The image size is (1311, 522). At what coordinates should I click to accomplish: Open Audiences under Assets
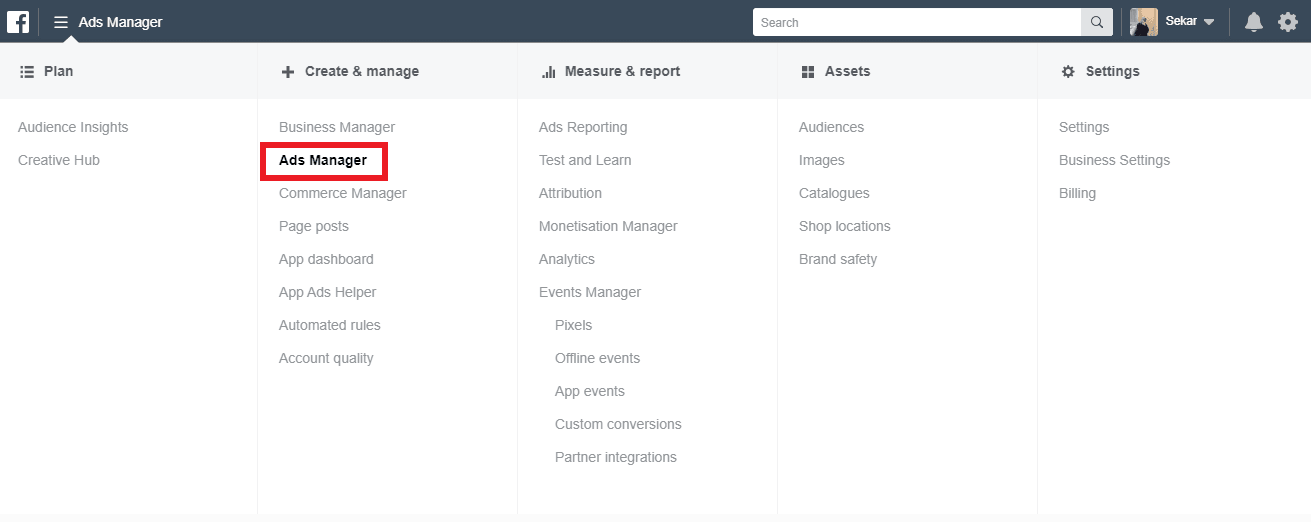click(x=831, y=127)
